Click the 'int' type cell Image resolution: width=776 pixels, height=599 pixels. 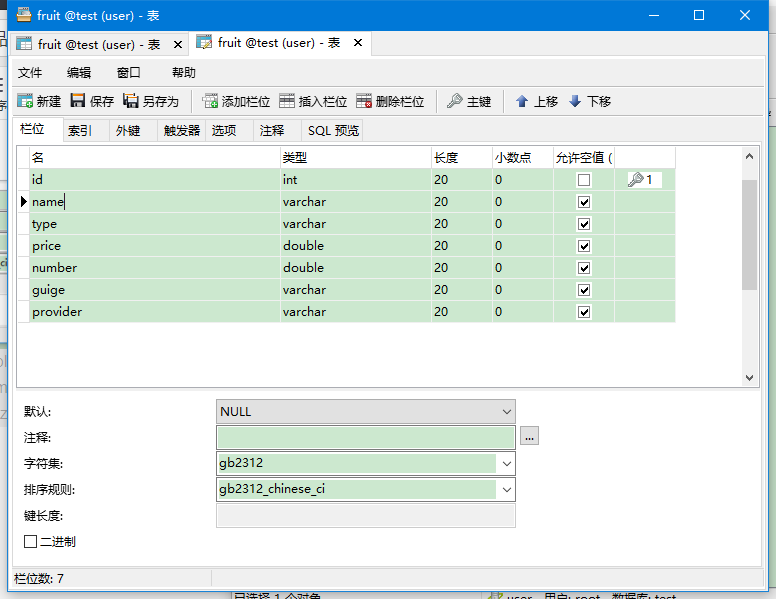(355, 180)
